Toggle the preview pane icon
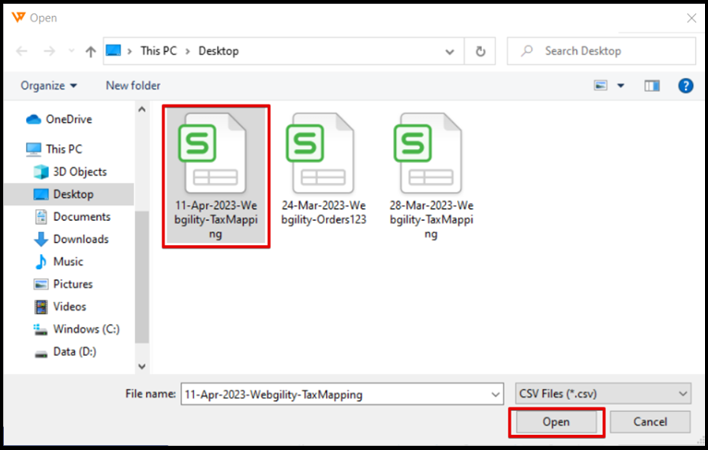708x450 pixels. point(654,86)
